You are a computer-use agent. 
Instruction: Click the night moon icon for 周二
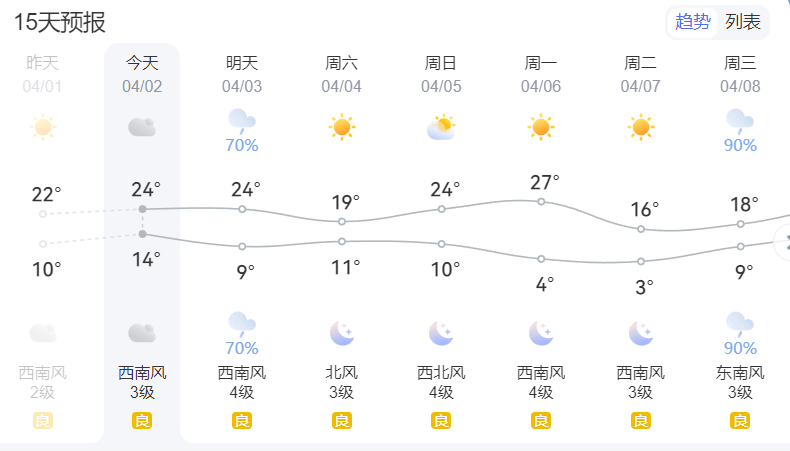click(x=641, y=333)
